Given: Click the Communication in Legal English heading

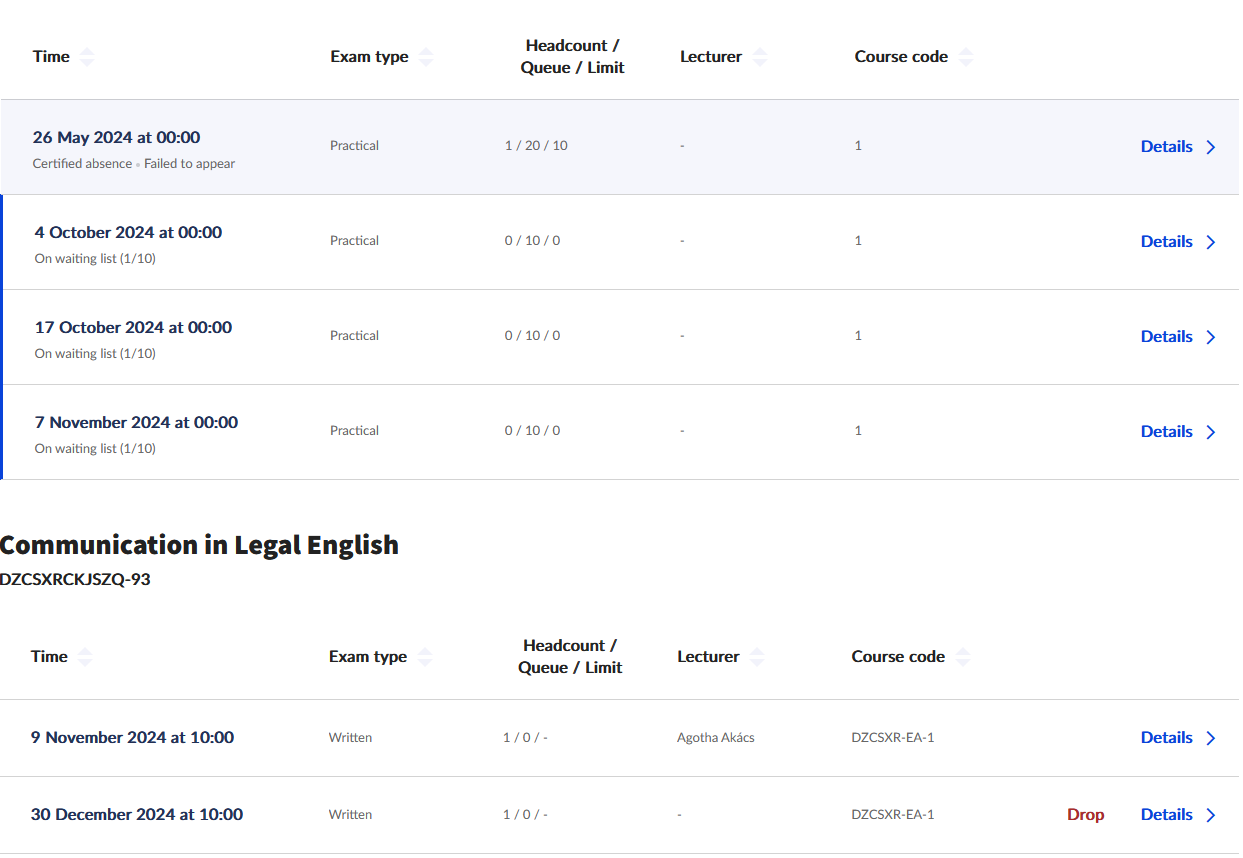Looking at the screenshot, I should [x=200, y=545].
